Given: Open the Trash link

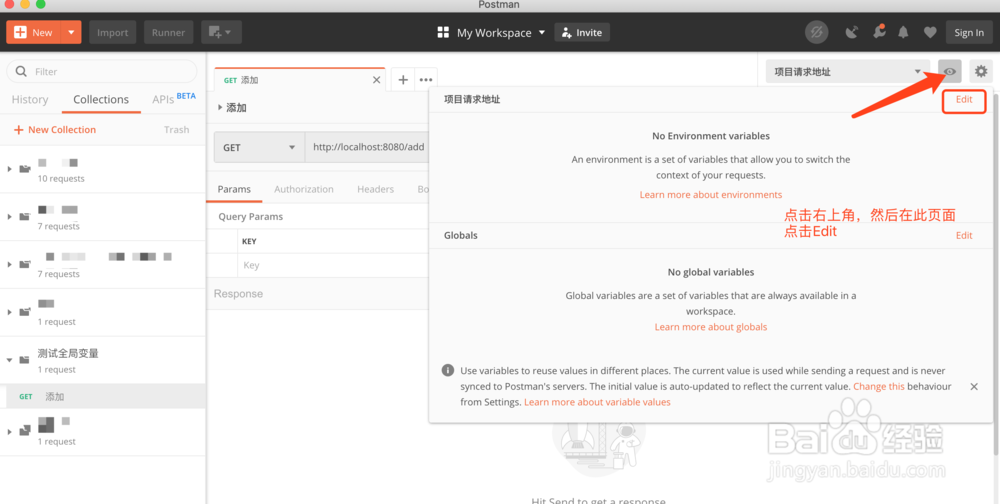Looking at the screenshot, I should coord(177,130).
